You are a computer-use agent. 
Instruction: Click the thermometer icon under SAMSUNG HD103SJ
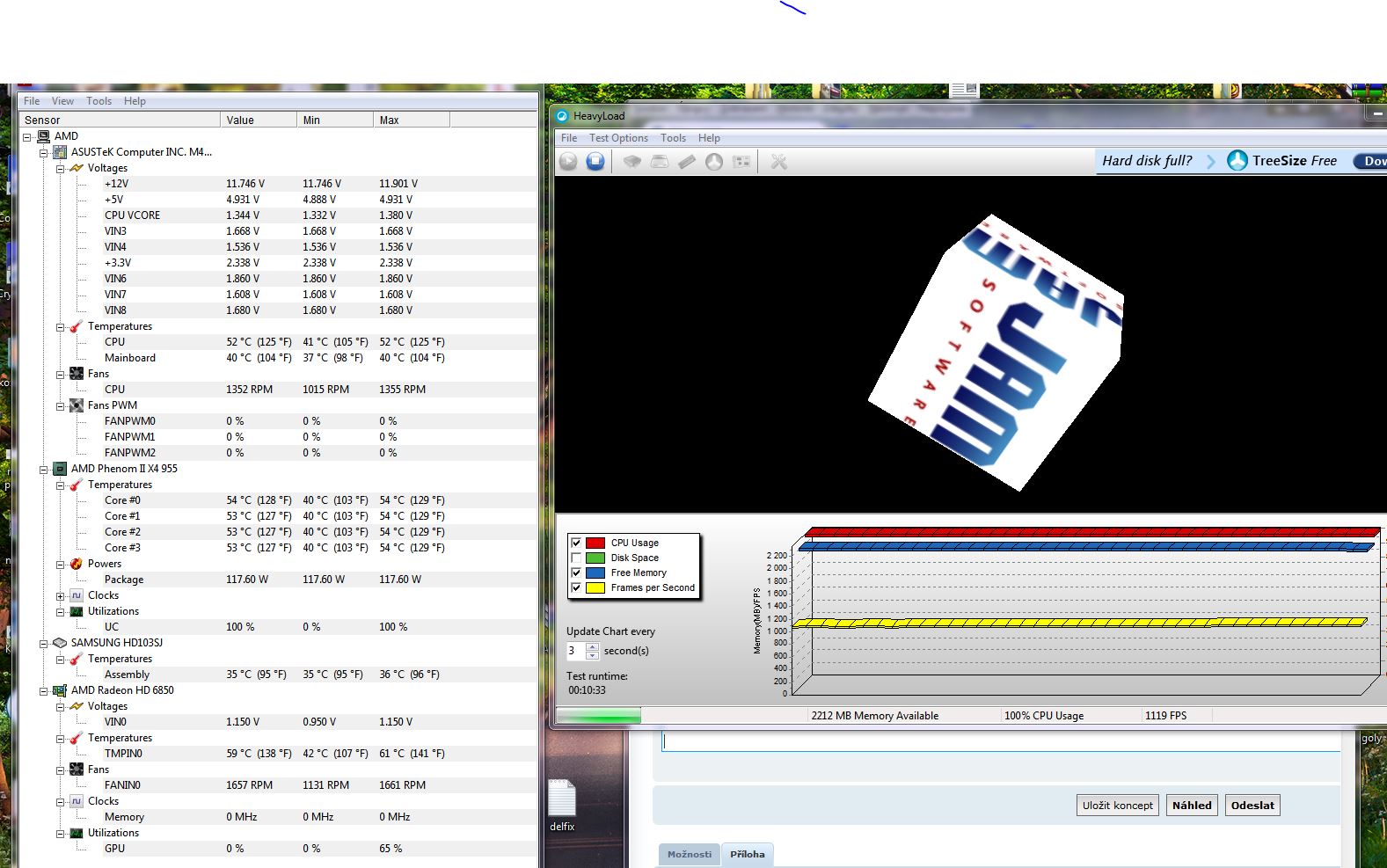tap(77, 659)
